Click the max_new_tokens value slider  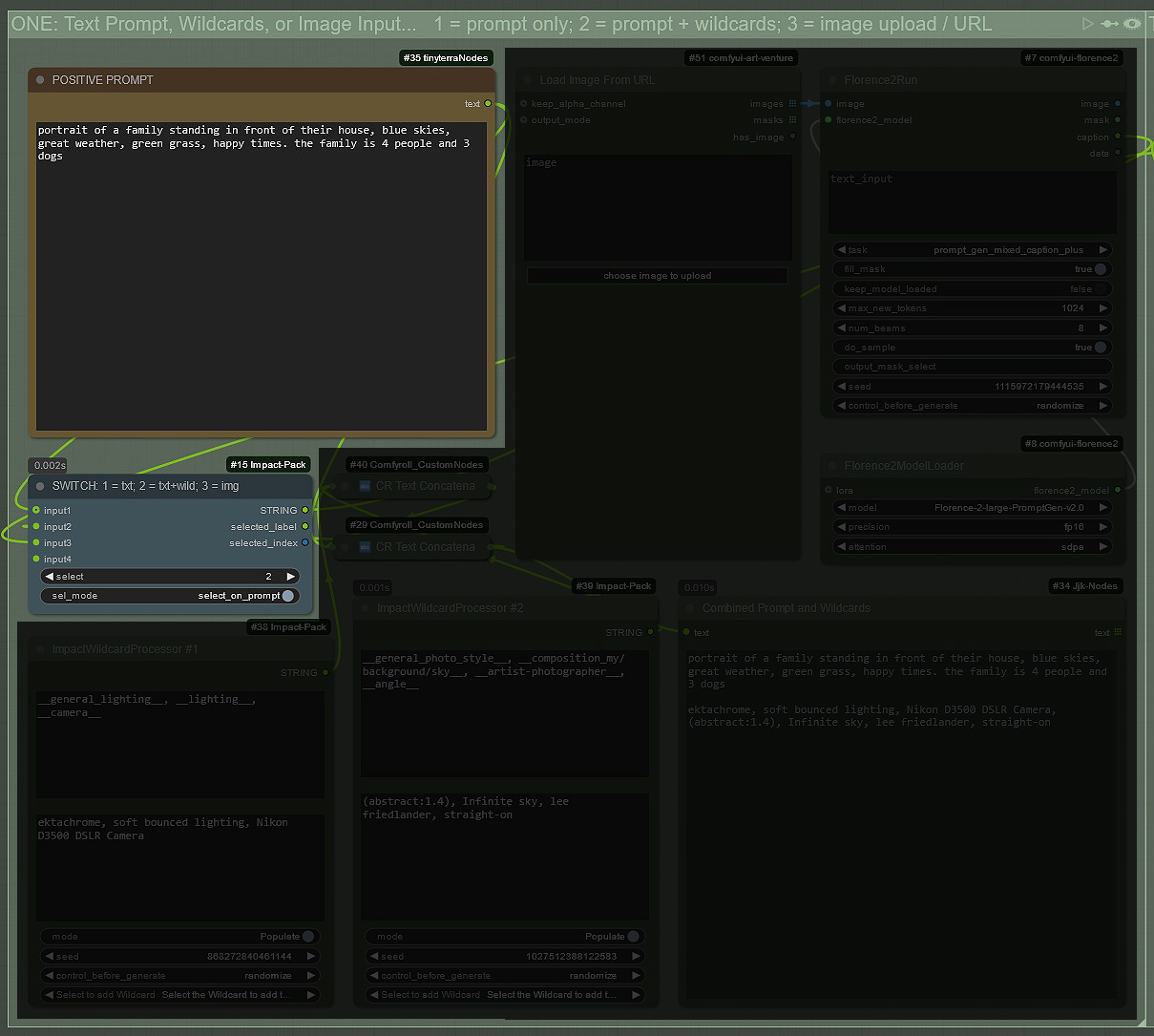tap(972, 308)
